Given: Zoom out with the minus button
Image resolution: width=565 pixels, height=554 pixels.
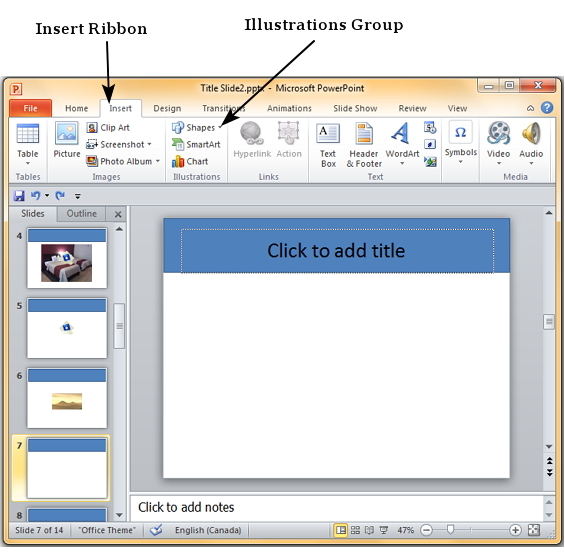Looking at the screenshot, I should [x=426, y=530].
